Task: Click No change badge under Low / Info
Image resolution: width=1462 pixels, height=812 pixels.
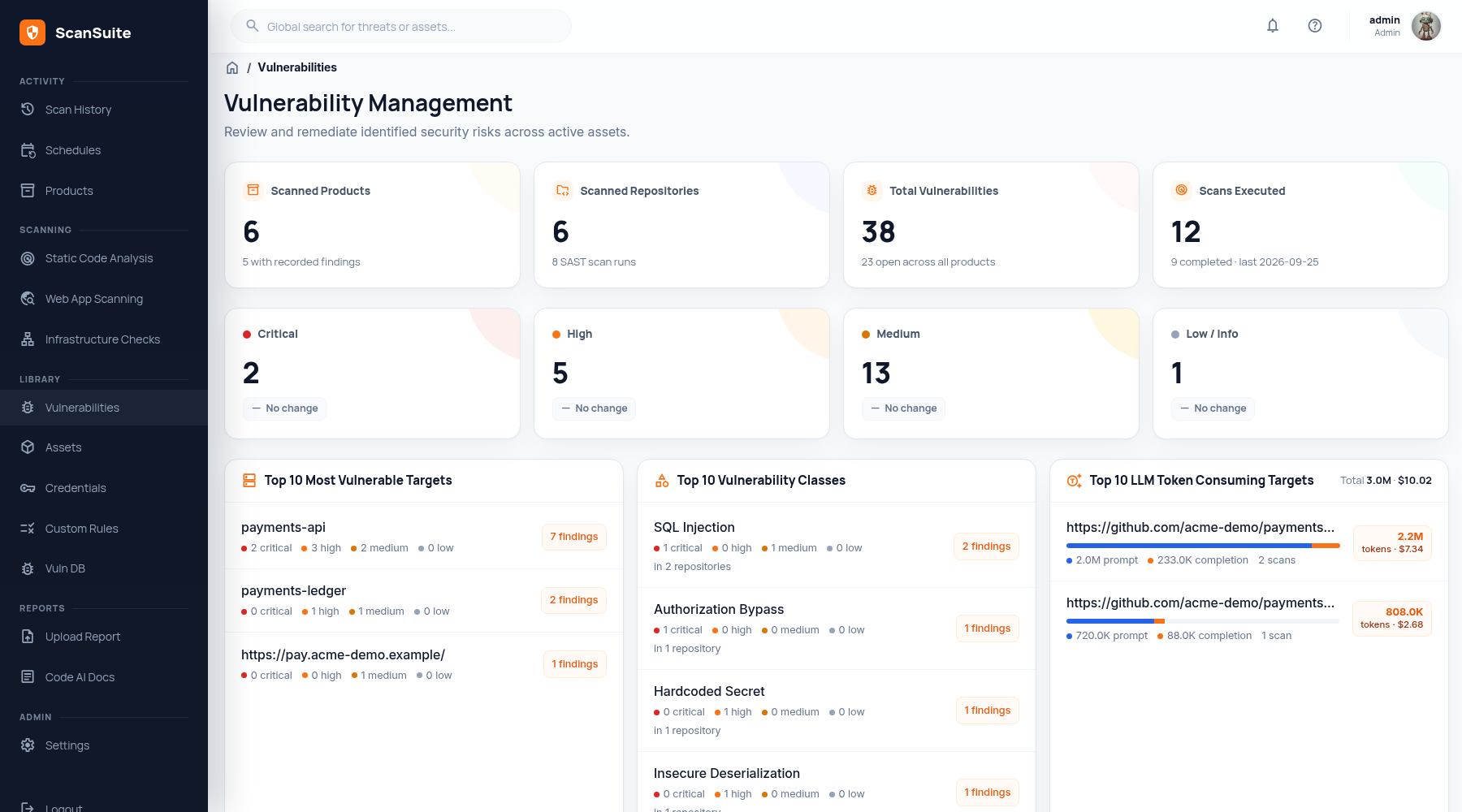Action: pyautogui.click(x=1213, y=408)
